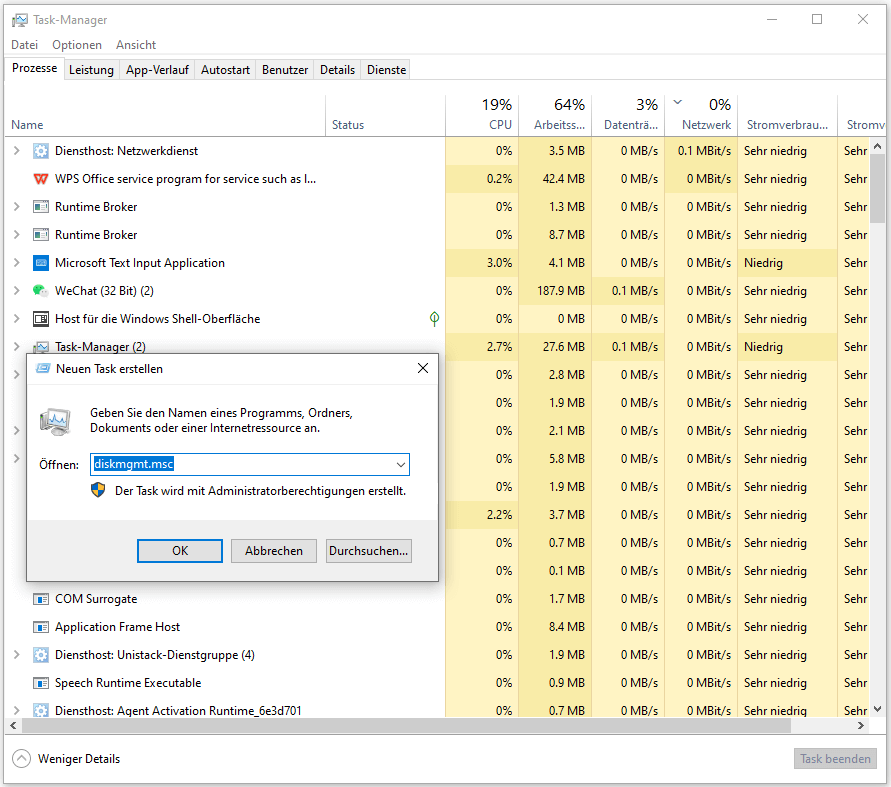Open the Optionen menu
Screen dimensions: 891x787
[x=77, y=44]
